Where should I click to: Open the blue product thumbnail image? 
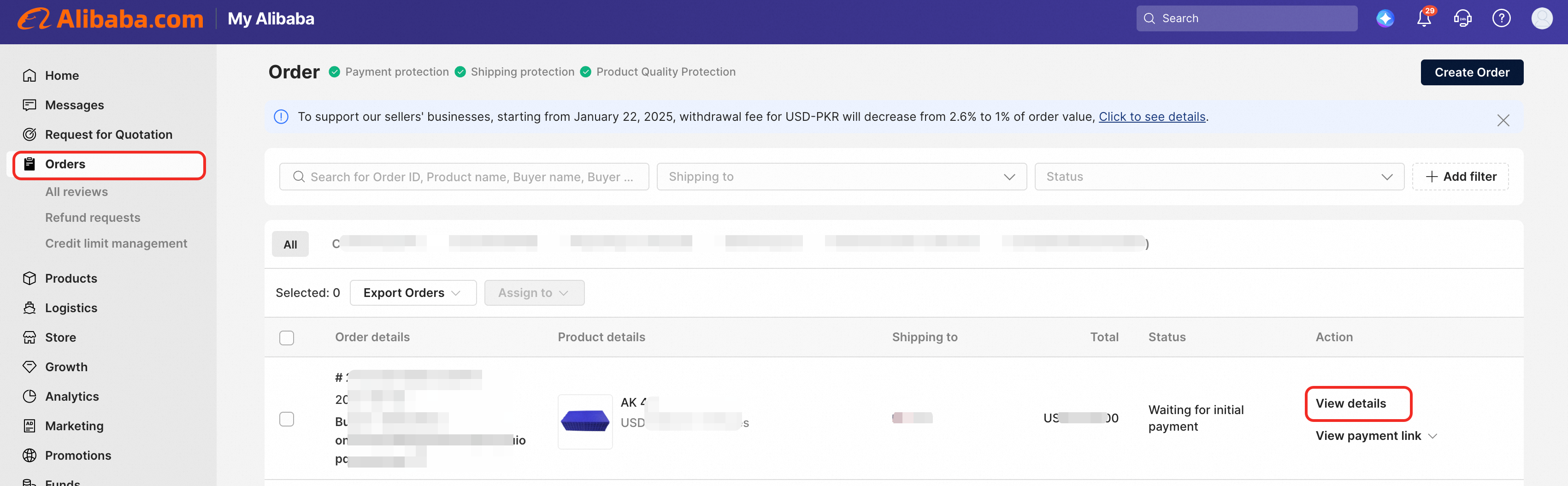click(585, 421)
